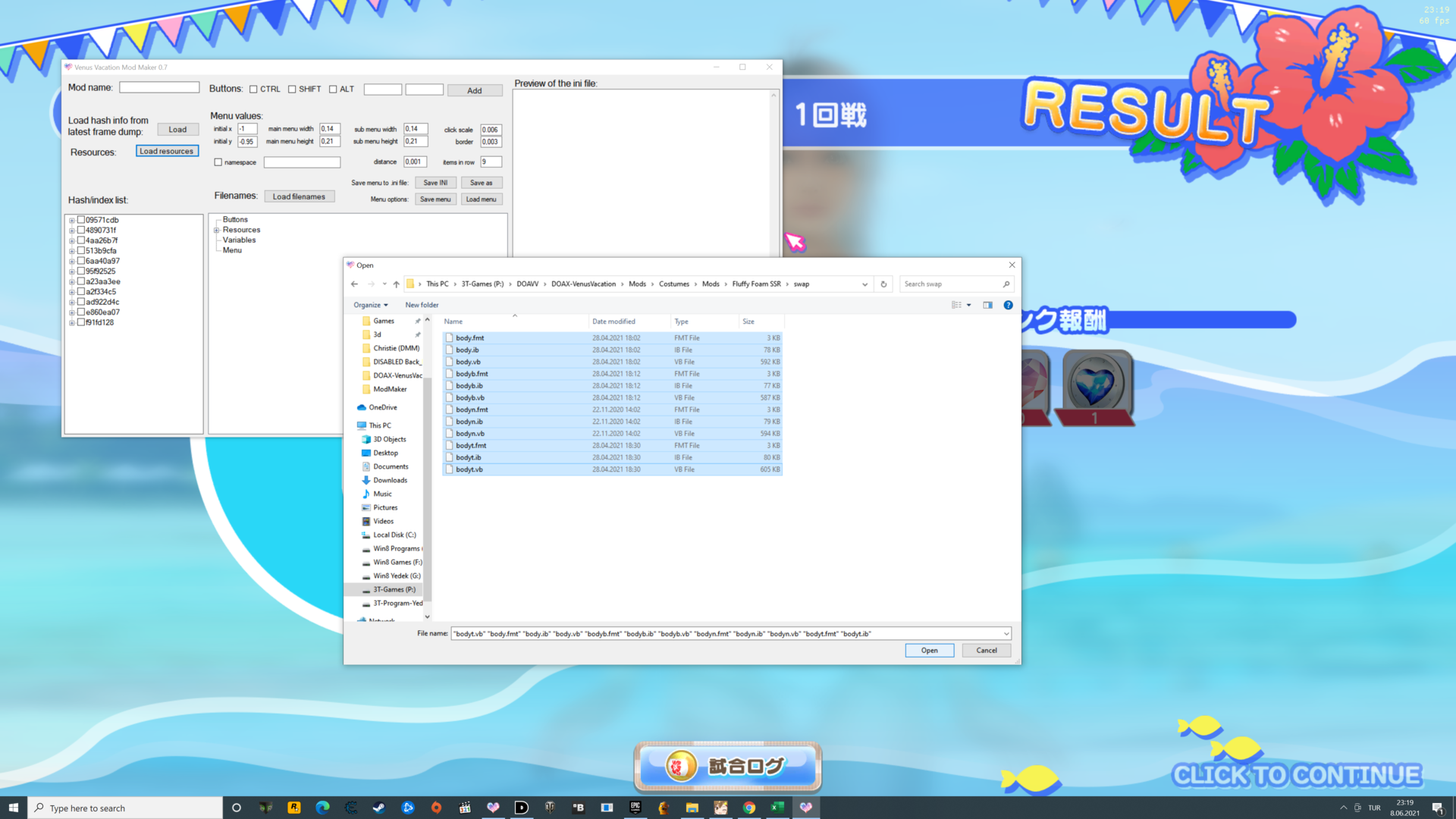
Task: Open Google Chrome from taskbar
Action: tap(749, 808)
